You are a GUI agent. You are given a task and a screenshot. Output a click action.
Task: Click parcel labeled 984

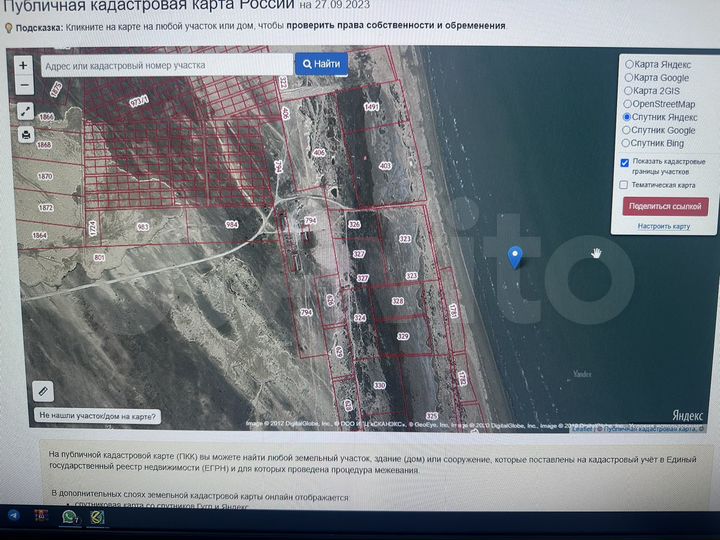[231, 224]
